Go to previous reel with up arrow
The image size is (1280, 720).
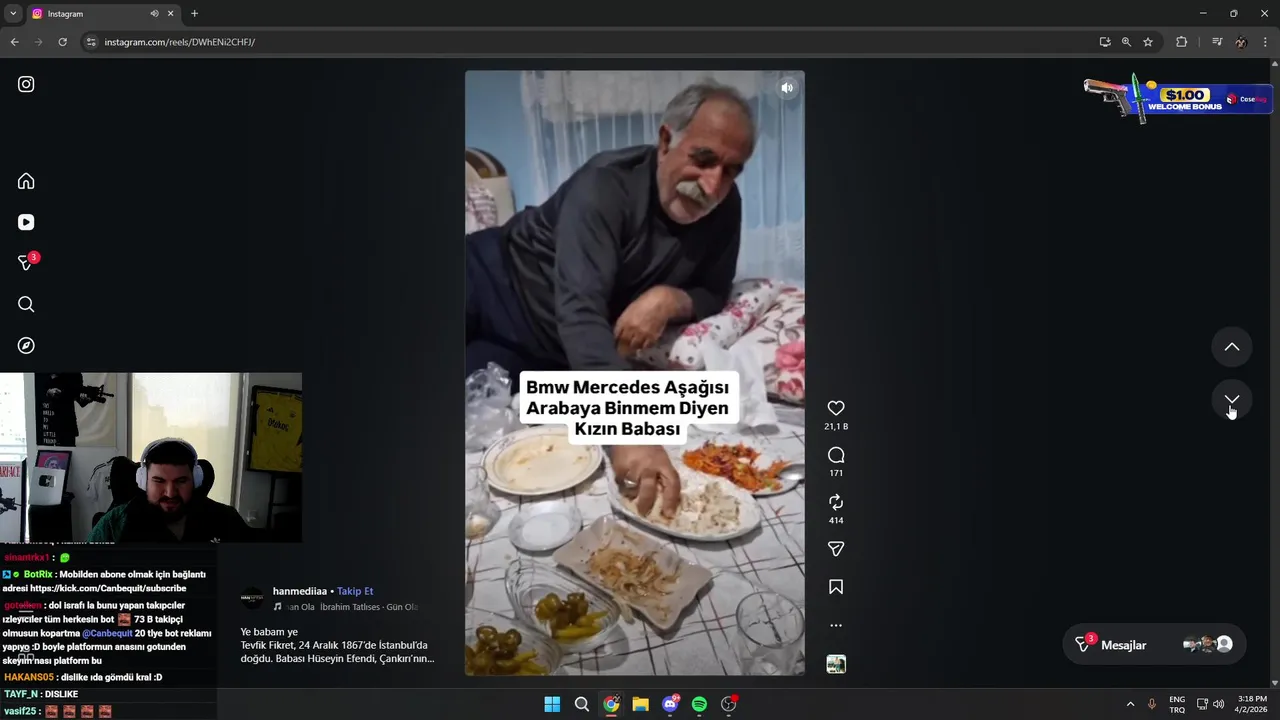point(1232,347)
